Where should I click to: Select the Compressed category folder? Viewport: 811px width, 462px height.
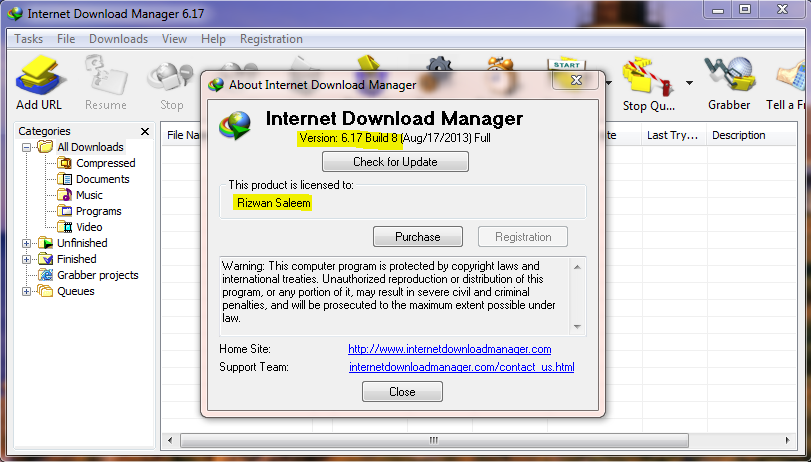(106, 163)
